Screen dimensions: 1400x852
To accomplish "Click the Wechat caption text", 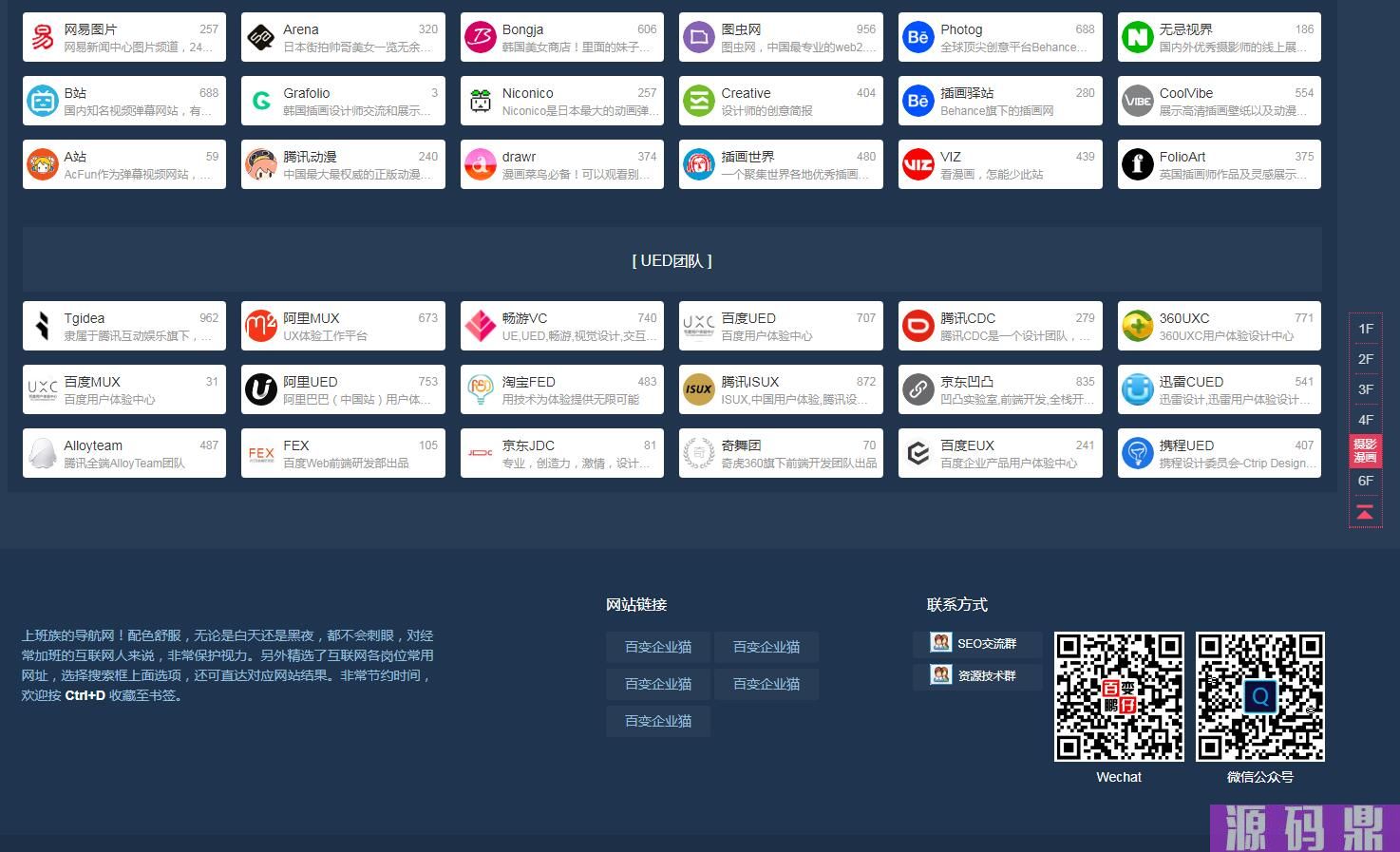I will tap(1119, 777).
